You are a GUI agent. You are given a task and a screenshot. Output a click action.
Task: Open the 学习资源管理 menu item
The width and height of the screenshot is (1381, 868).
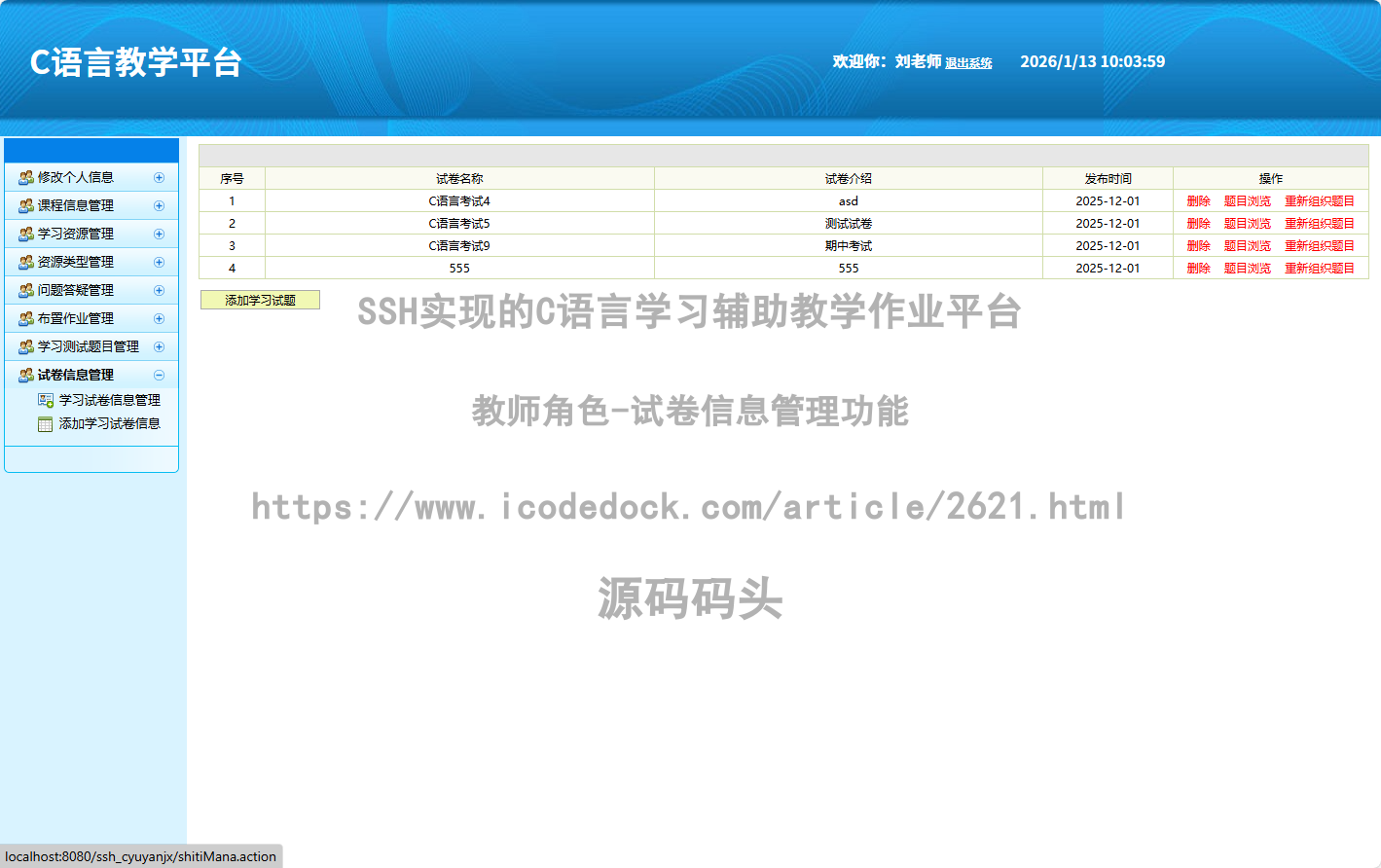tap(76, 235)
